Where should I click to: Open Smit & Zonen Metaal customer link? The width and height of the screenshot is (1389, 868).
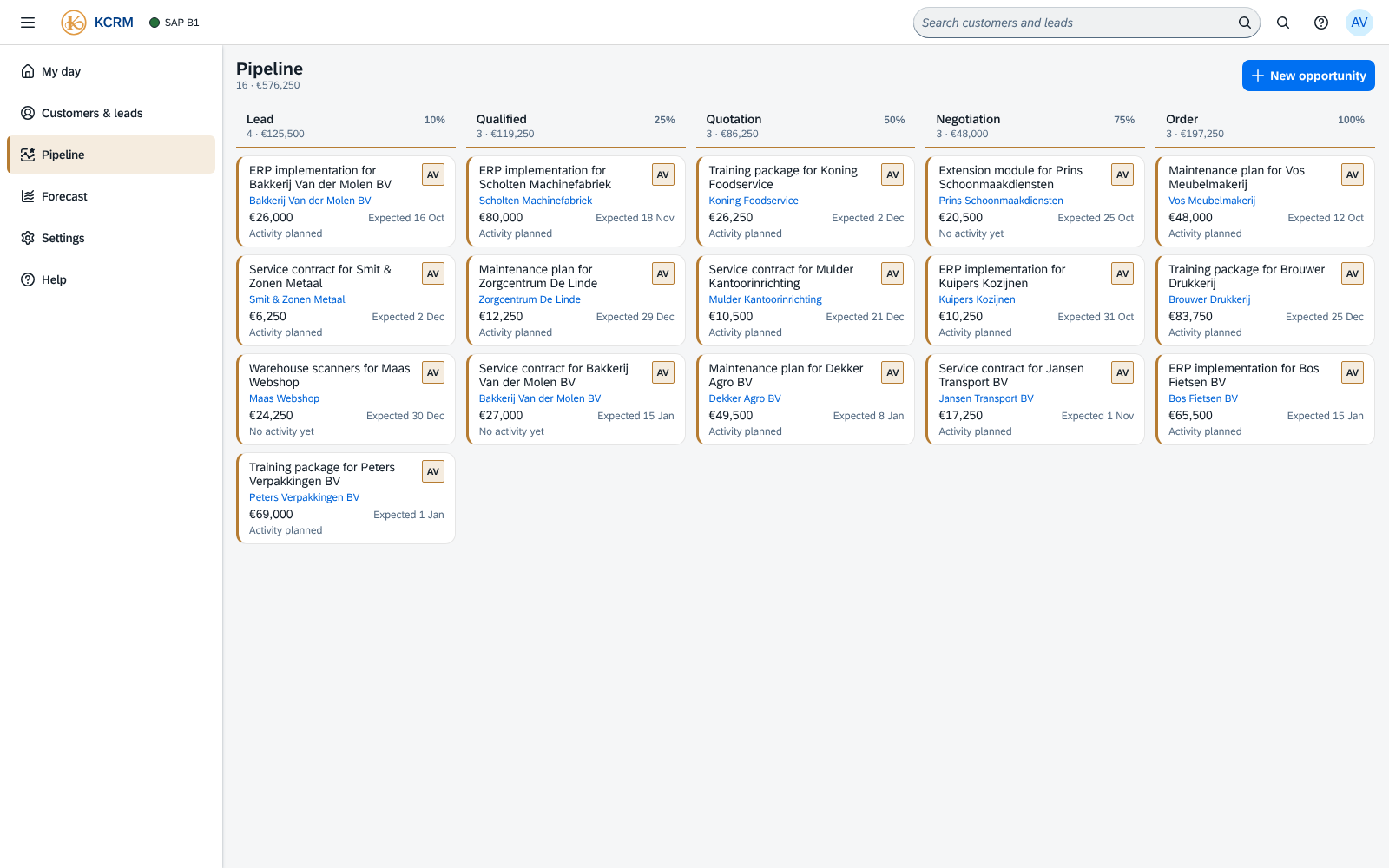[297, 299]
